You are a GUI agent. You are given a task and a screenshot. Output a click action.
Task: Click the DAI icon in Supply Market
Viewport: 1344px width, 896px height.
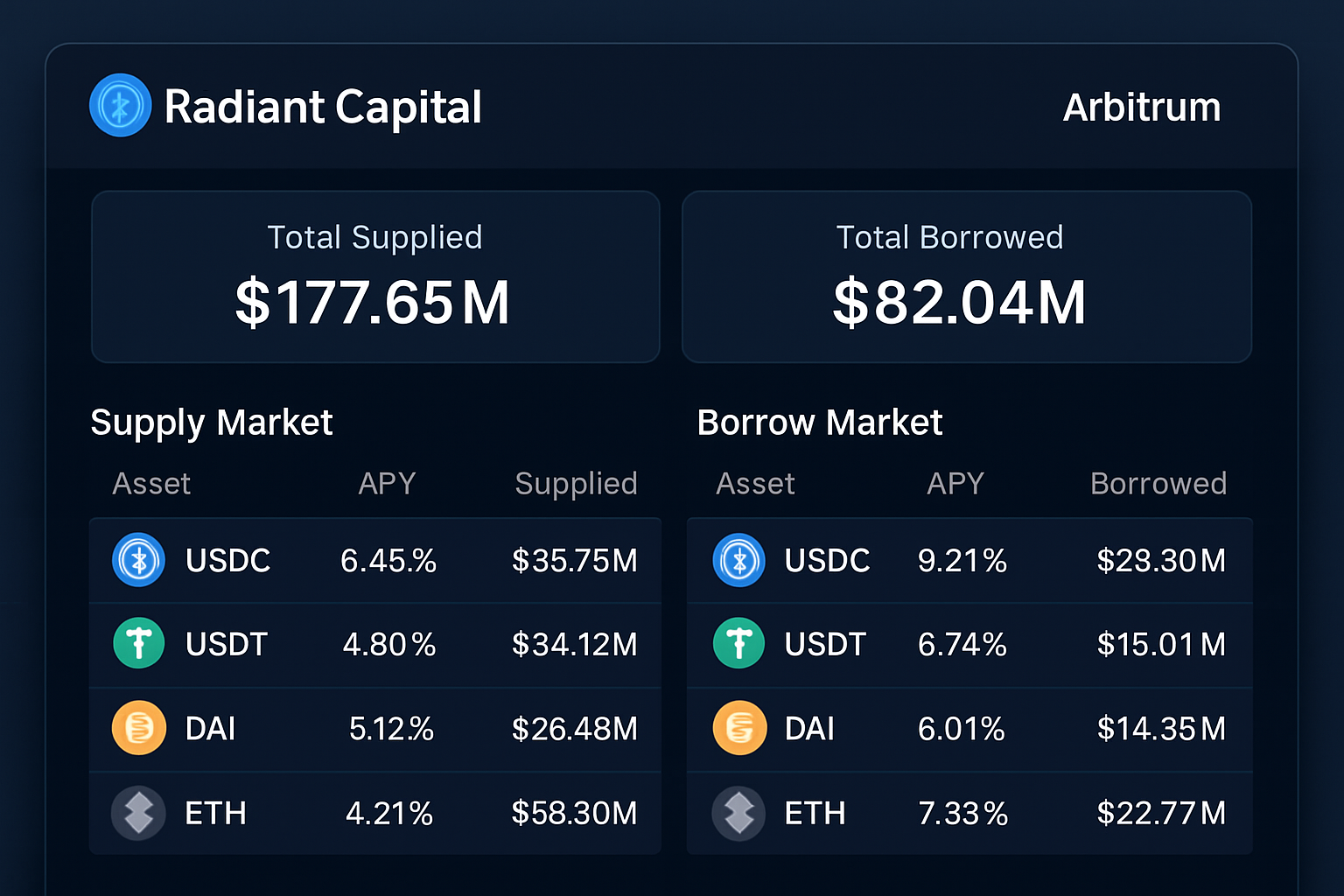point(138,728)
